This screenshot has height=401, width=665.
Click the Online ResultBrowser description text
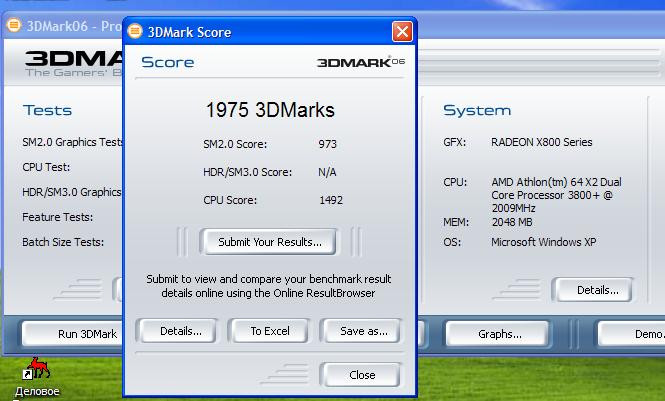(x=268, y=286)
